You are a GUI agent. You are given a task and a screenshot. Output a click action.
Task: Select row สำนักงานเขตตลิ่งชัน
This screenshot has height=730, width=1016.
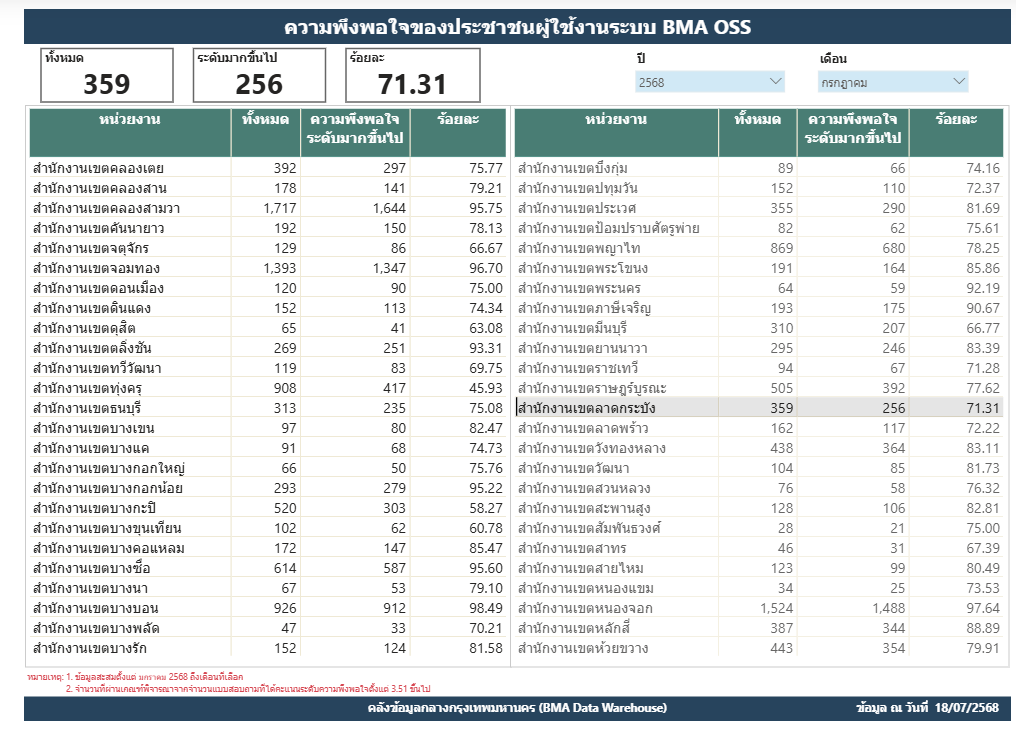(268, 348)
